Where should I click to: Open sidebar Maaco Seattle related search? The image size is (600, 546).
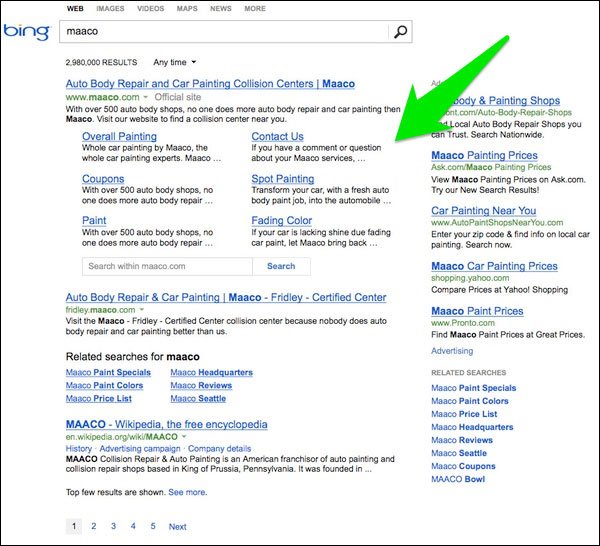459,453
